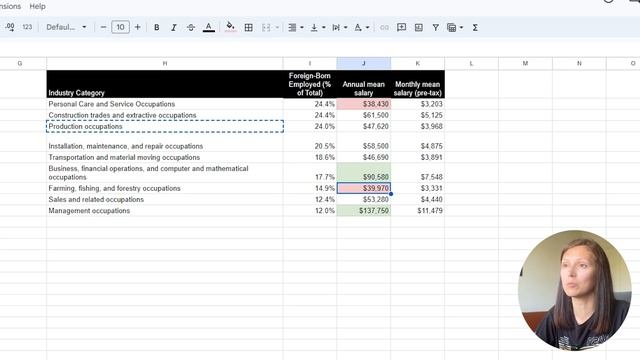Viewport: 640px width, 360px height.
Task: Increase font size with plus button
Action: [x=138, y=27]
